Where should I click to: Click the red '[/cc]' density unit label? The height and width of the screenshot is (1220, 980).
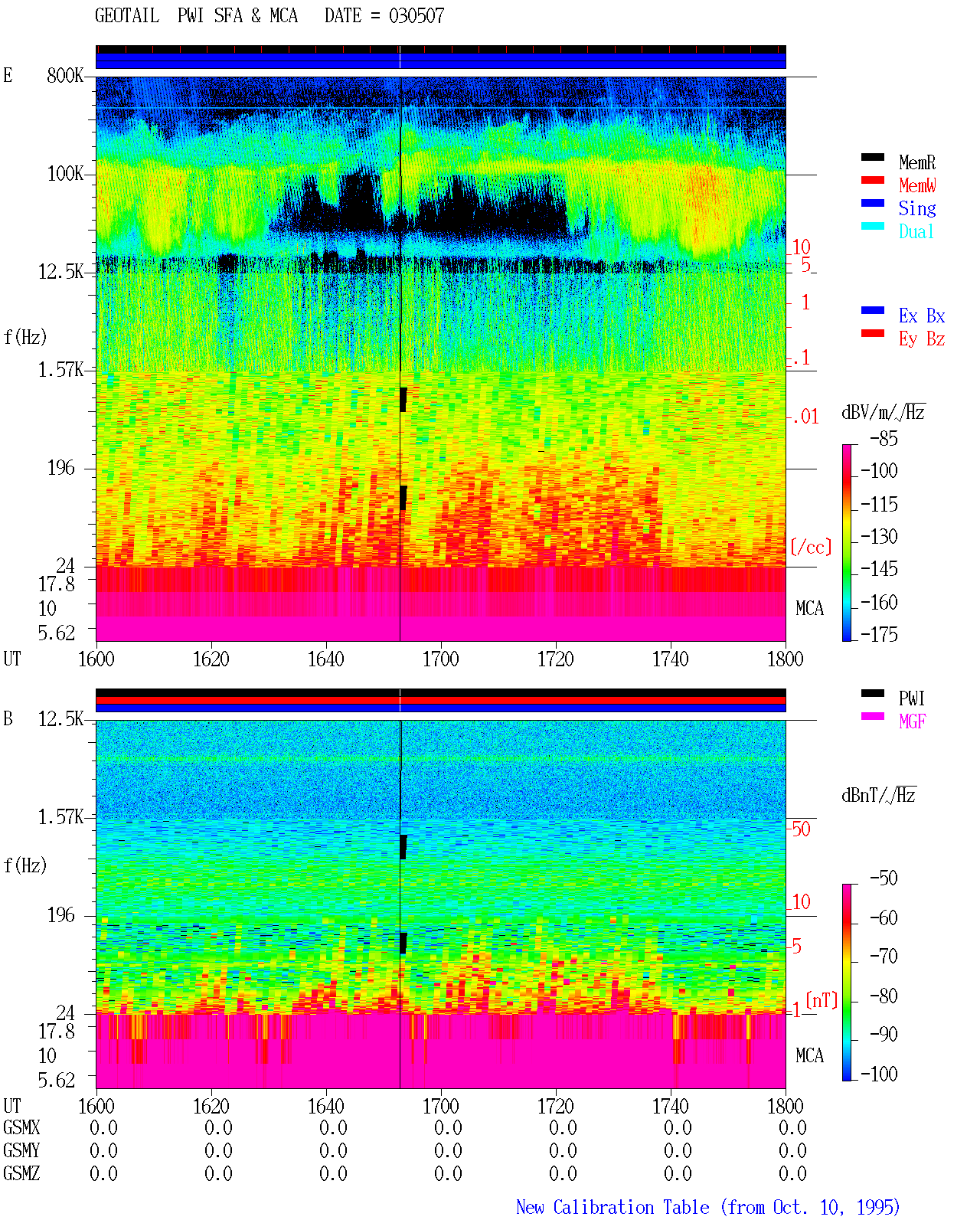(x=811, y=547)
